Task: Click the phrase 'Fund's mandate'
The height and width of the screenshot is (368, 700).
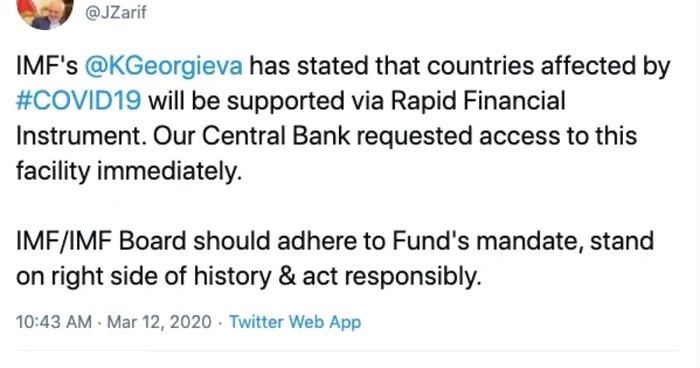Action: coord(488,241)
